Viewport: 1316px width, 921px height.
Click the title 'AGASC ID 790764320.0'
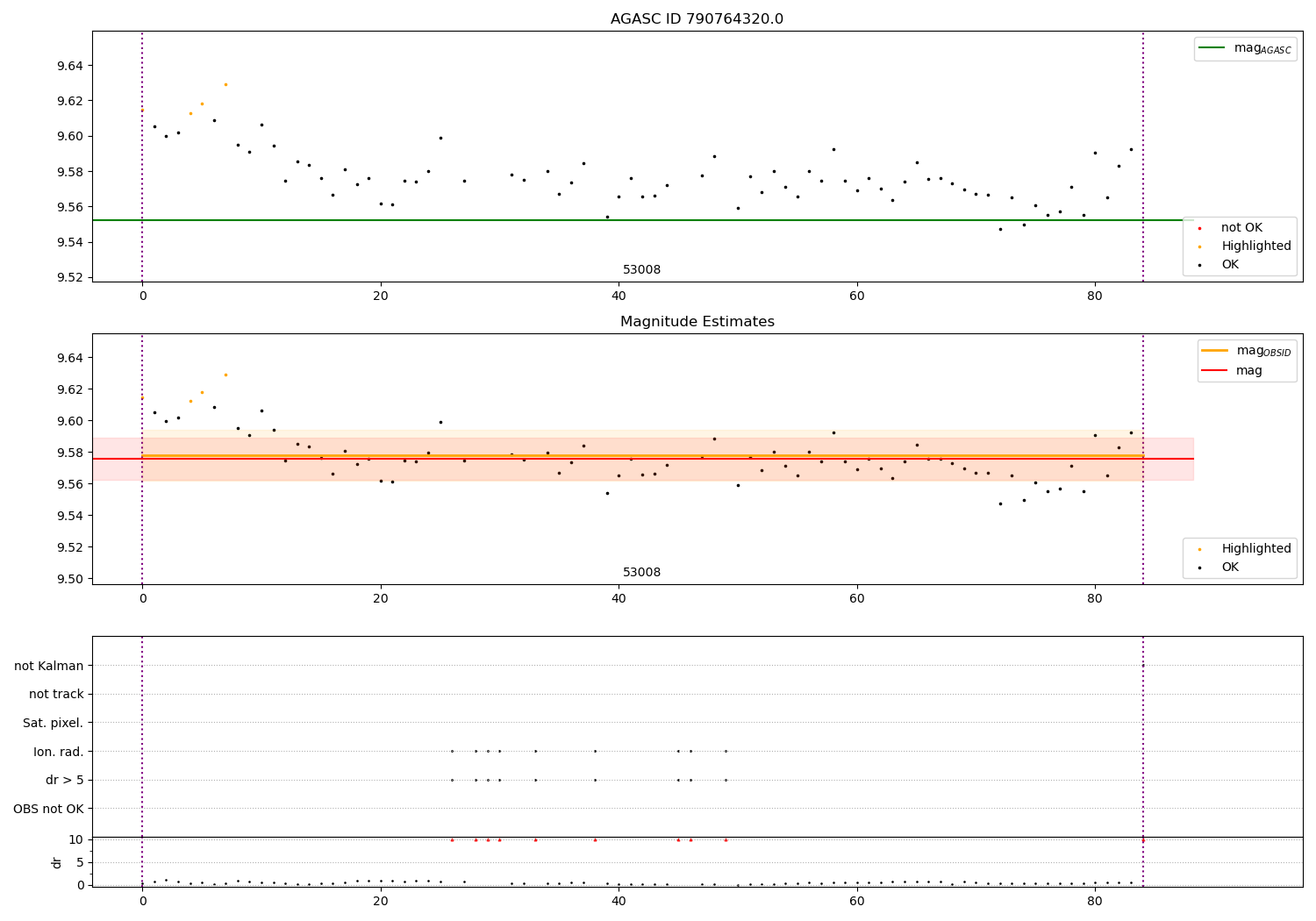click(x=697, y=19)
